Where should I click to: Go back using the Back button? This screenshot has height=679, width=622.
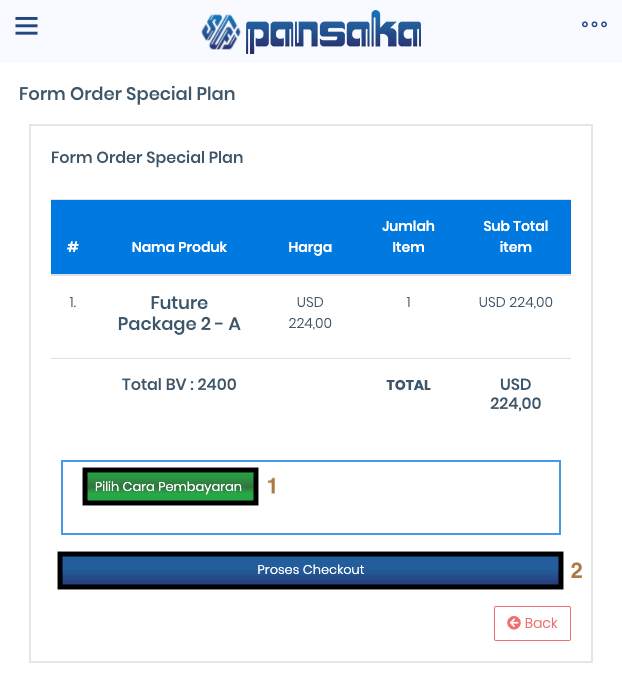(x=532, y=623)
